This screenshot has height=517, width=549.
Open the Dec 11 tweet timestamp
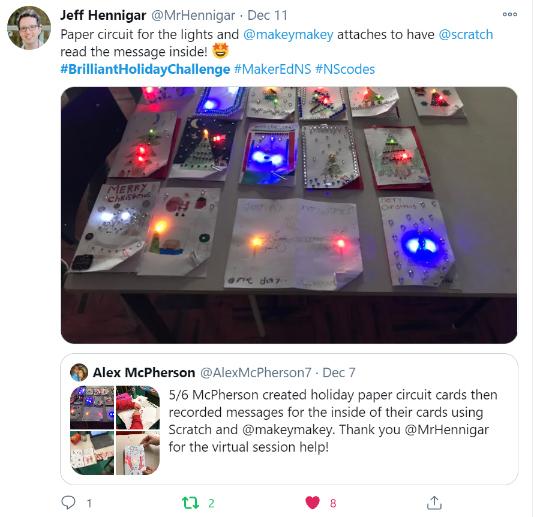point(267,15)
